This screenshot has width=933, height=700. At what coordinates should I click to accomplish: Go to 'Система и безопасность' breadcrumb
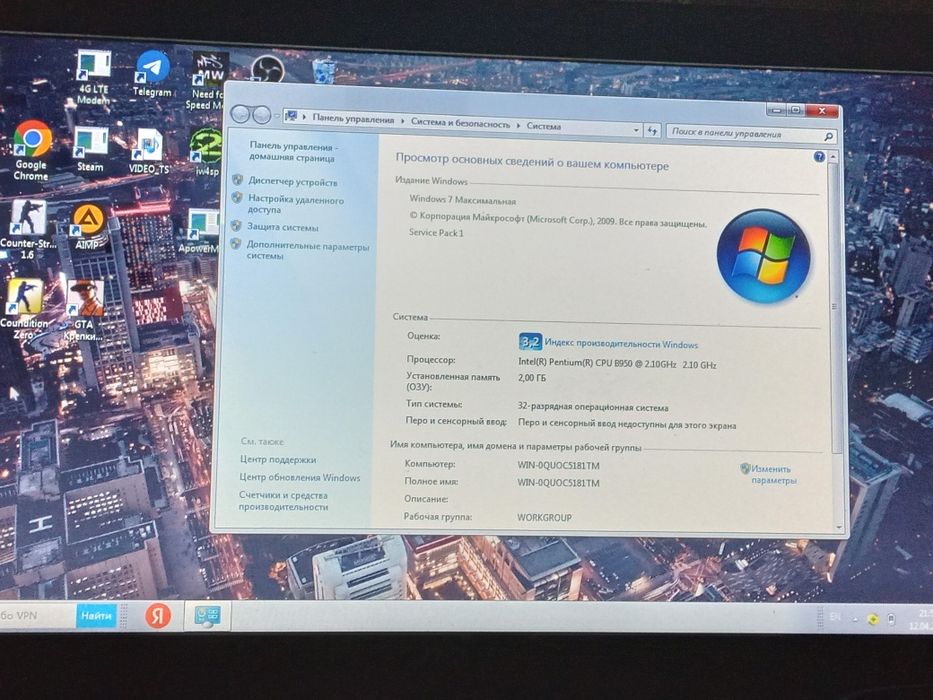(x=460, y=123)
